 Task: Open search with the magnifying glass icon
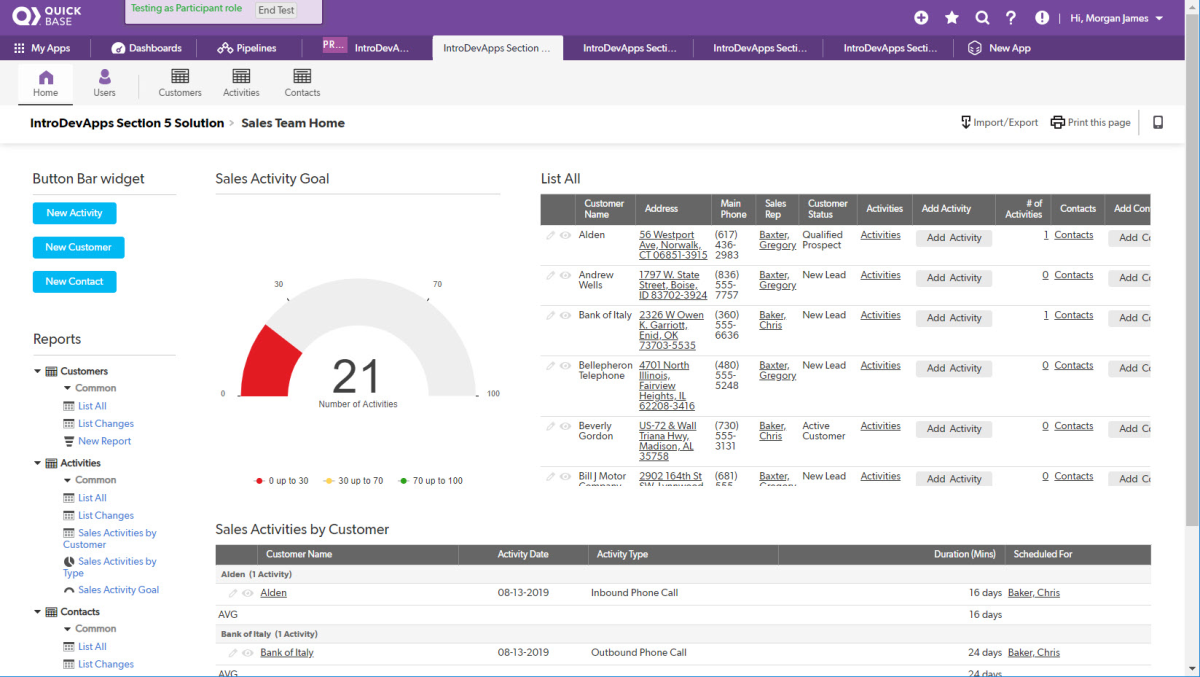pos(981,16)
